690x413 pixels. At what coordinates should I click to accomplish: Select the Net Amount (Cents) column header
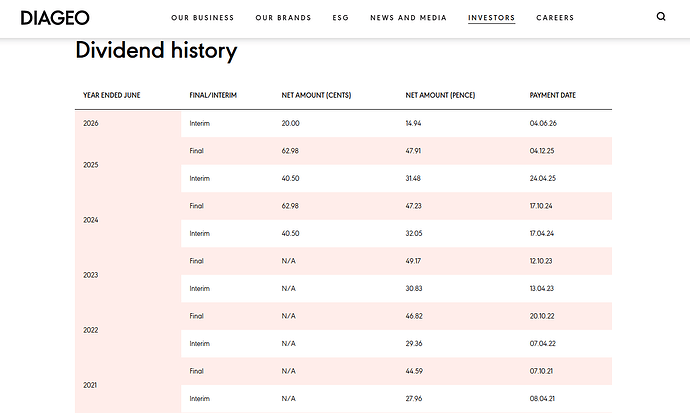tap(316, 95)
